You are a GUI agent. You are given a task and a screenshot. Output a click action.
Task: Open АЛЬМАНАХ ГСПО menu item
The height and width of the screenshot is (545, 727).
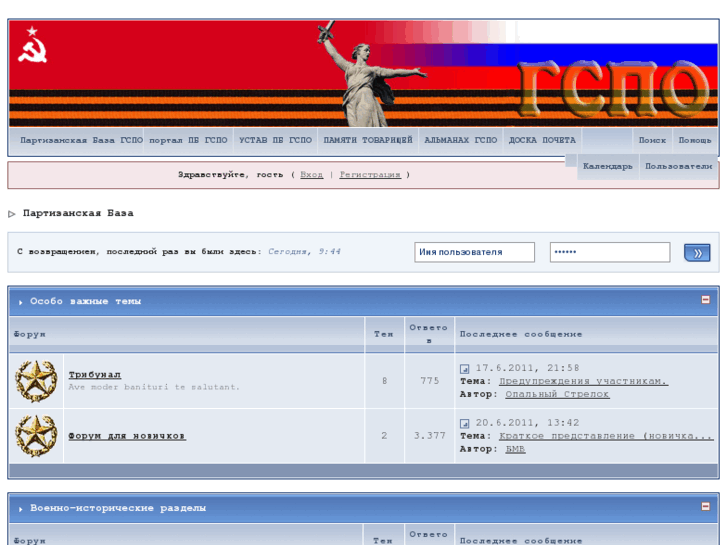[460, 140]
